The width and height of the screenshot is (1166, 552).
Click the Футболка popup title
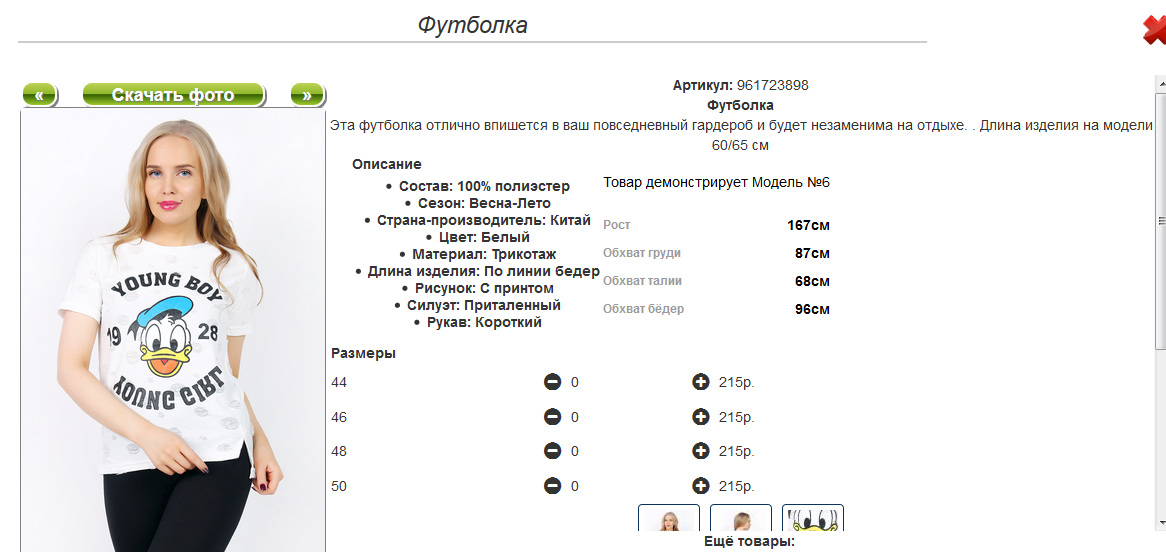click(x=472, y=25)
